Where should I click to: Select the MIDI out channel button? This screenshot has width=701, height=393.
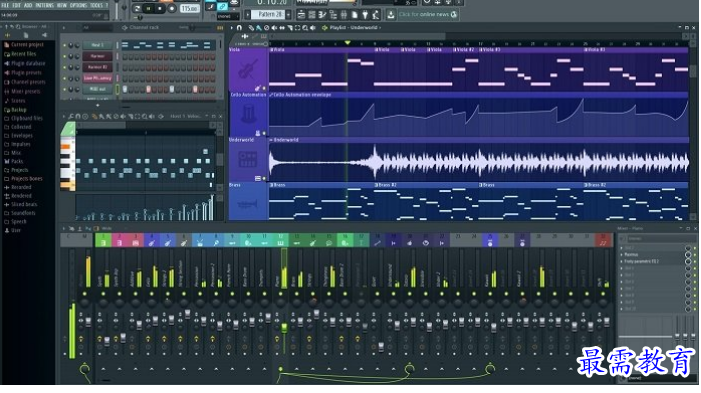point(97,89)
